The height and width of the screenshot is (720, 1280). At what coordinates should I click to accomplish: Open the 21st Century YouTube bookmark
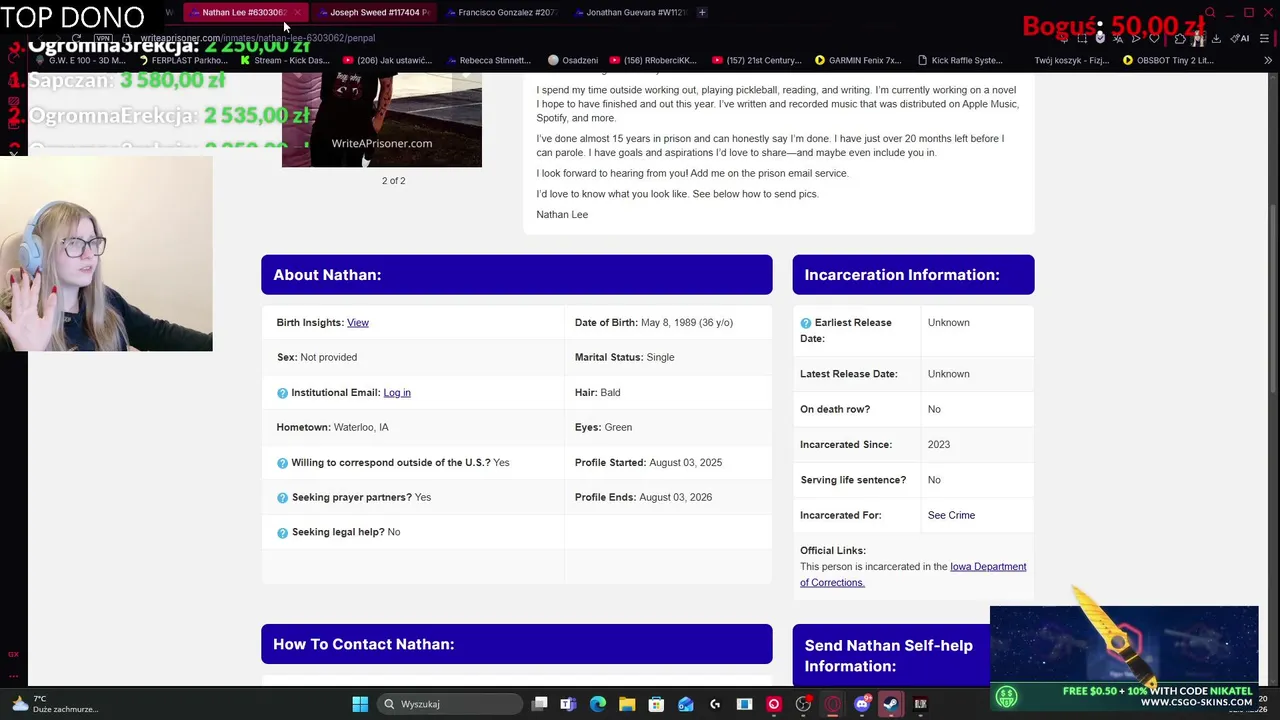pyautogui.click(x=757, y=60)
